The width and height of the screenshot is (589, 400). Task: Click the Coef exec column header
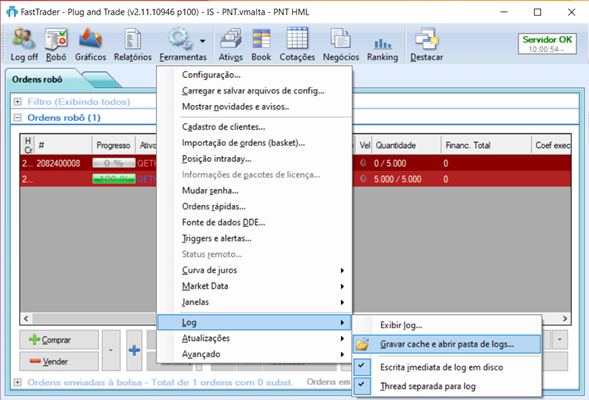[x=551, y=145]
